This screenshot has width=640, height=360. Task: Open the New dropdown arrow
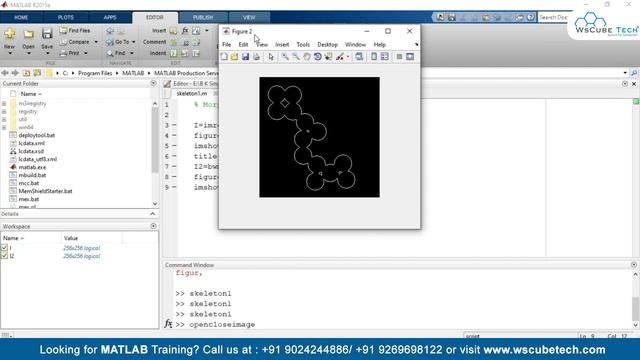pos(9,53)
